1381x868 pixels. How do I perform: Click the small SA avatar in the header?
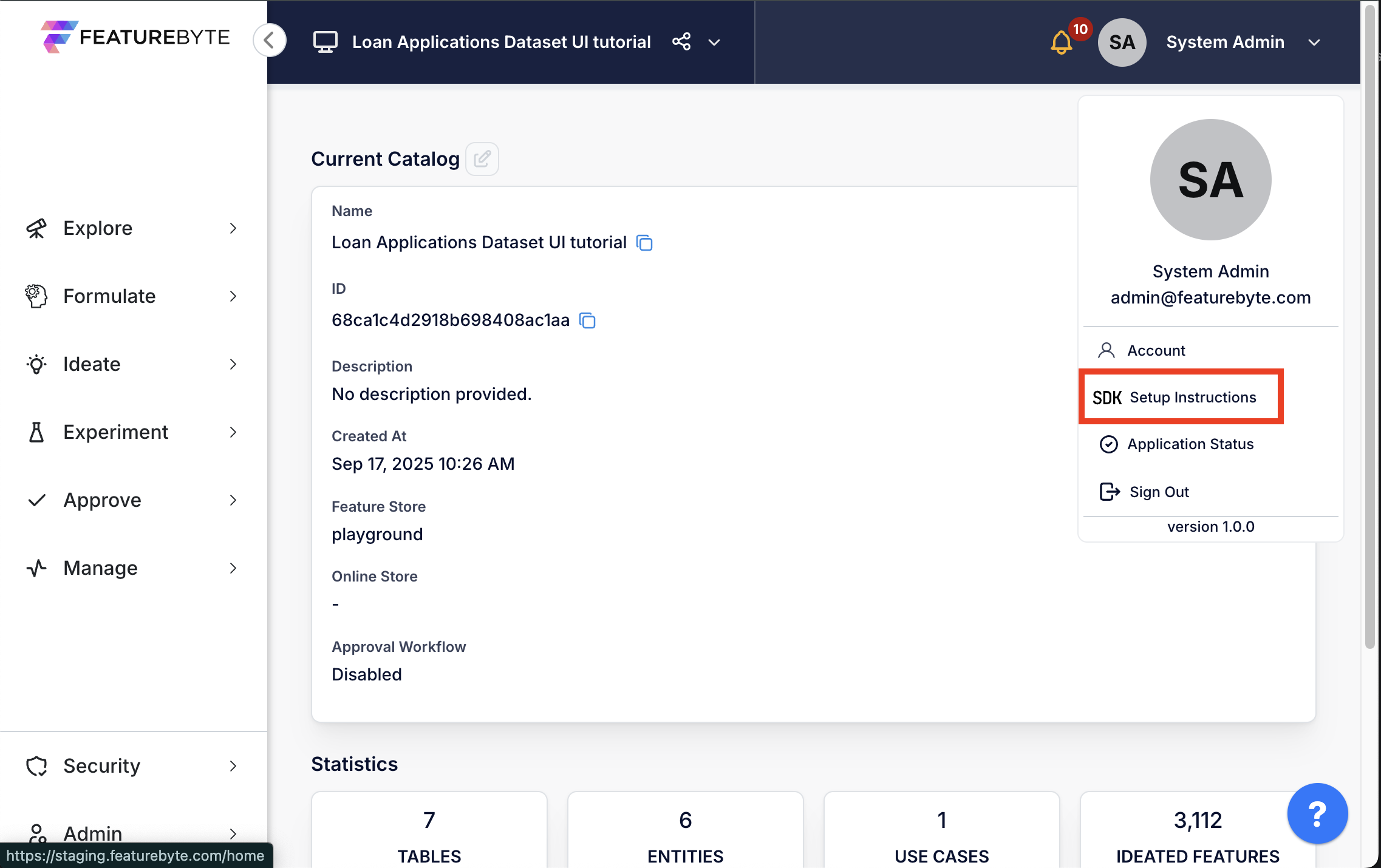coord(1122,42)
